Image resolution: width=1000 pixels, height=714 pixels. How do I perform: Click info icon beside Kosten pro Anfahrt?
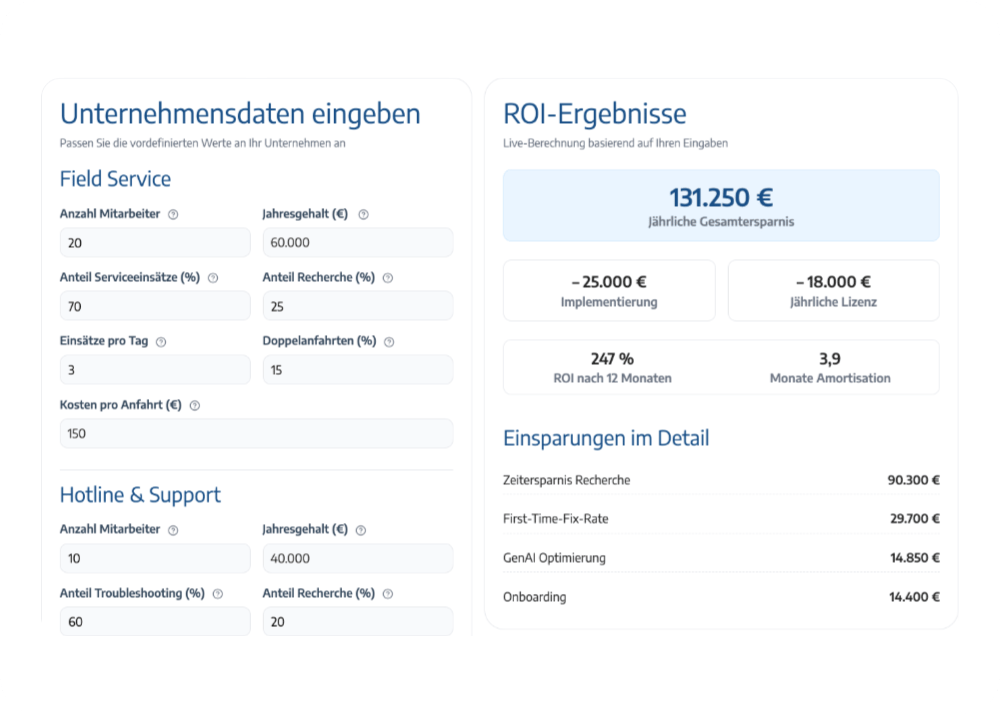(x=195, y=405)
